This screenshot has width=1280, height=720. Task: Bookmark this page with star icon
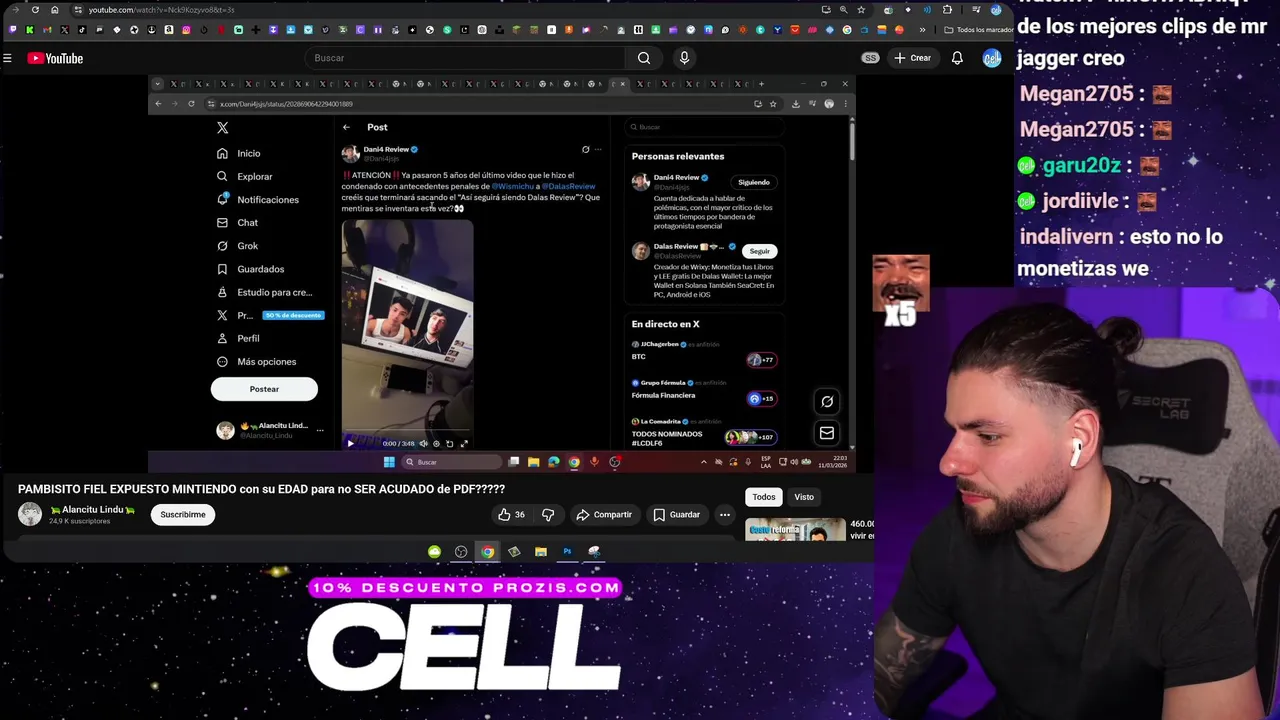(x=861, y=10)
